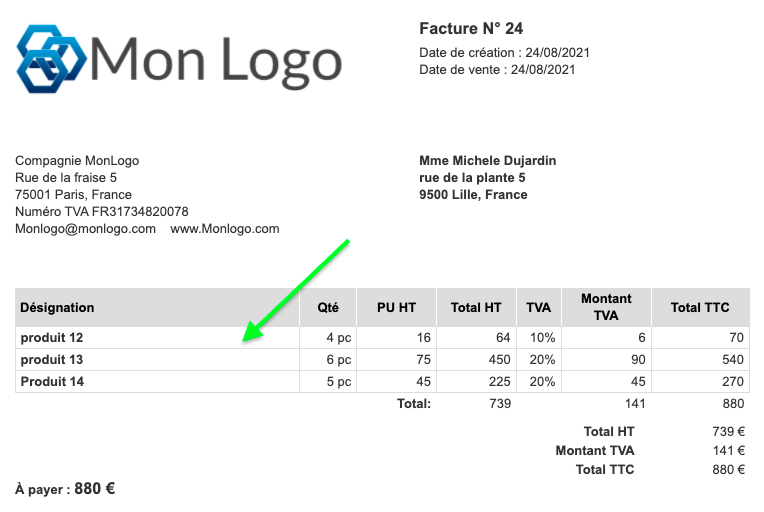Click the PU HT column header
Screen dimensions: 764x512
pyautogui.click(x=396, y=308)
